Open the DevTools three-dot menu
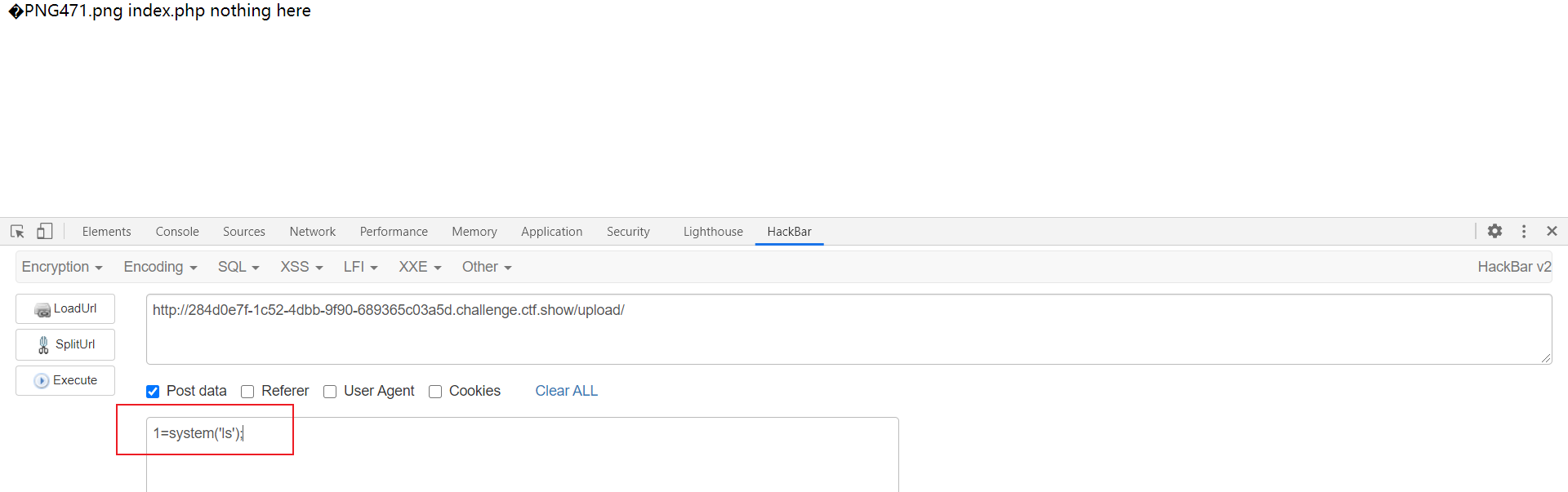This screenshot has height=492, width=1568. click(x=1524, y=231)
